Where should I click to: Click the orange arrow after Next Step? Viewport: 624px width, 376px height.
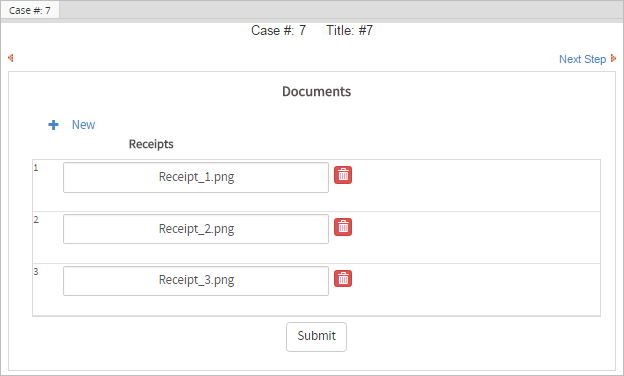613,58
